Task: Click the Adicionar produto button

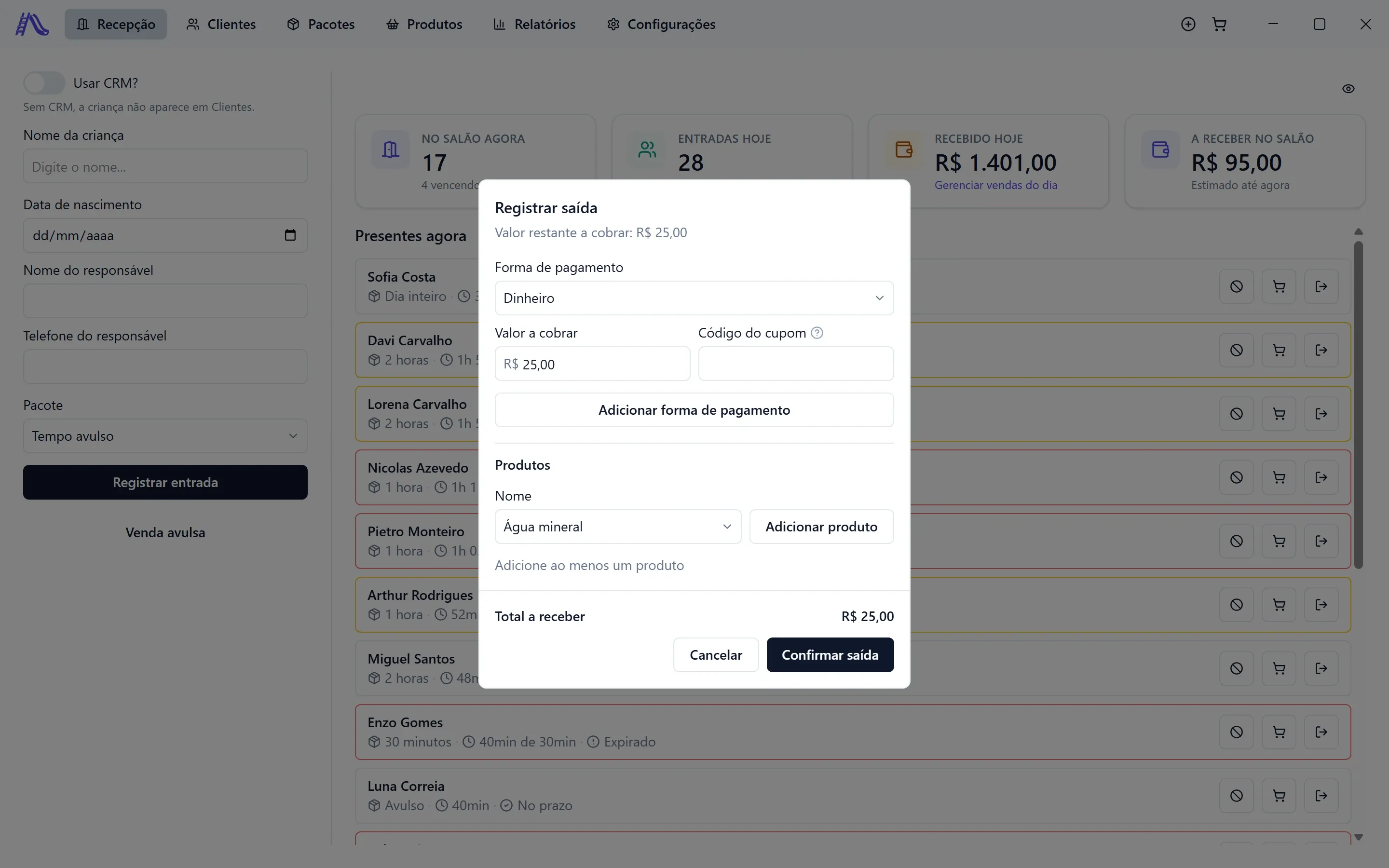Action: 821,527
